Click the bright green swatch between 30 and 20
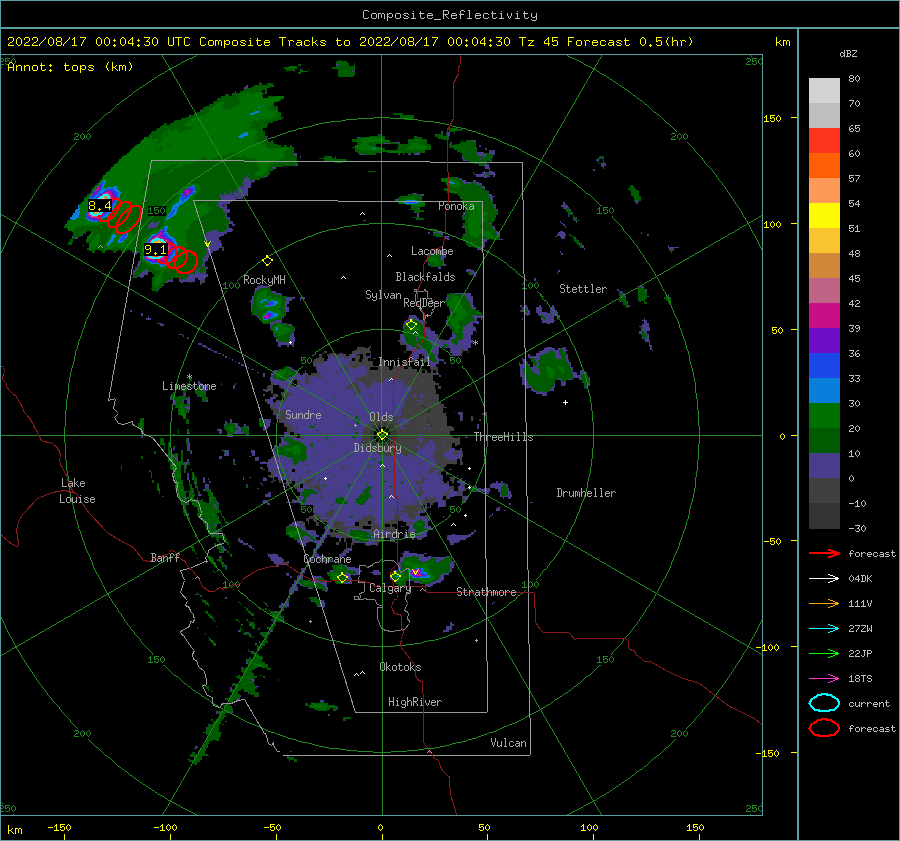Screen dimensions: 900x841 824,416
